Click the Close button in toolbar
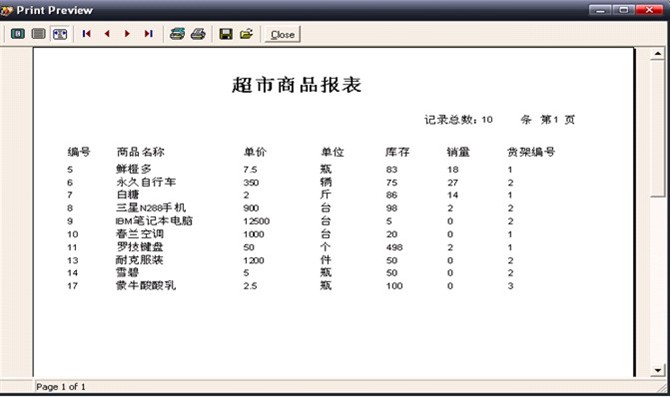 pyautogui.click(x=282, y=35)
